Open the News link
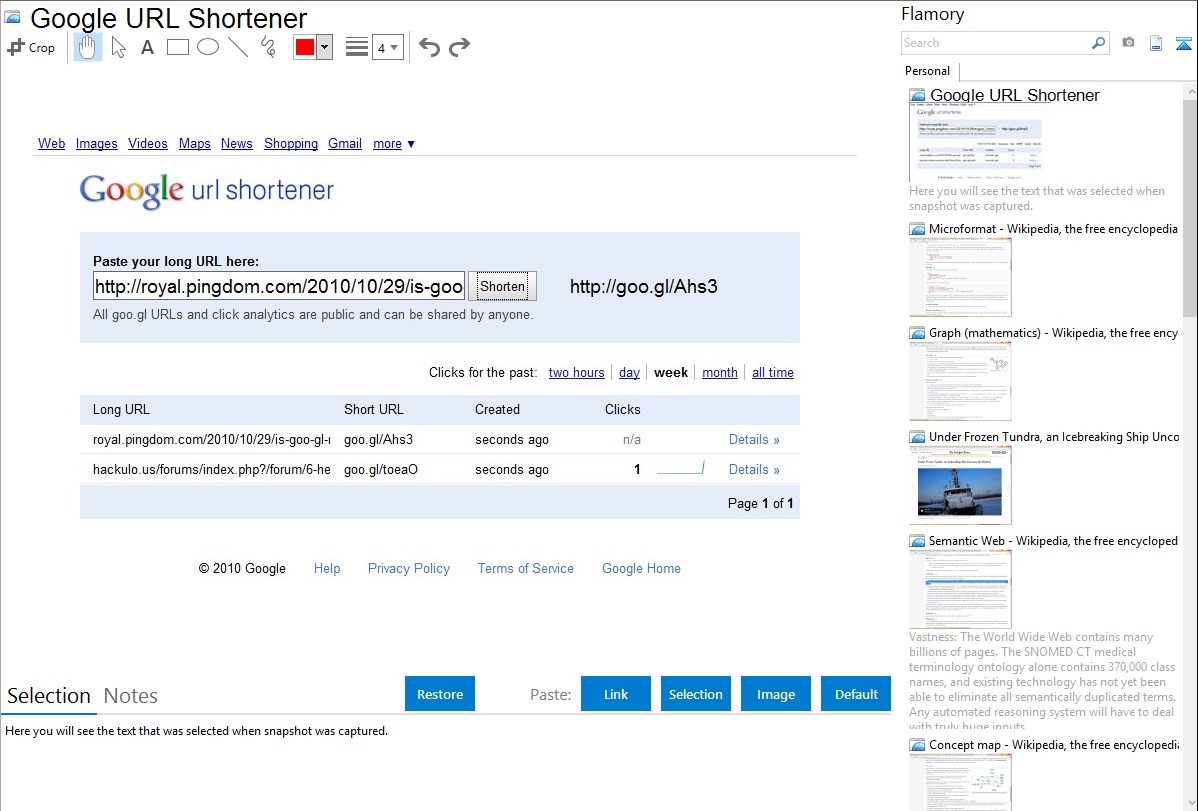The height and width of the screenshot is (811, 1198). click(236, 143)
